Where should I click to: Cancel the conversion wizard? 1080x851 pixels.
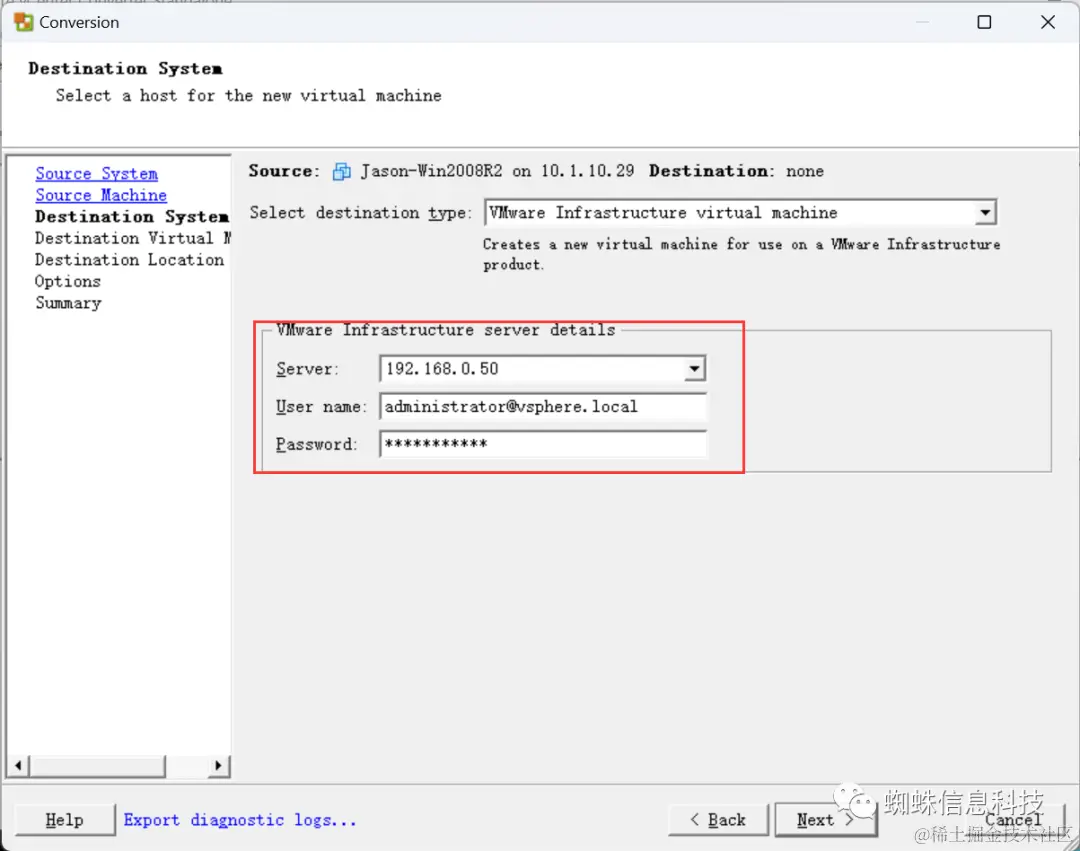tap(1012, 820)
